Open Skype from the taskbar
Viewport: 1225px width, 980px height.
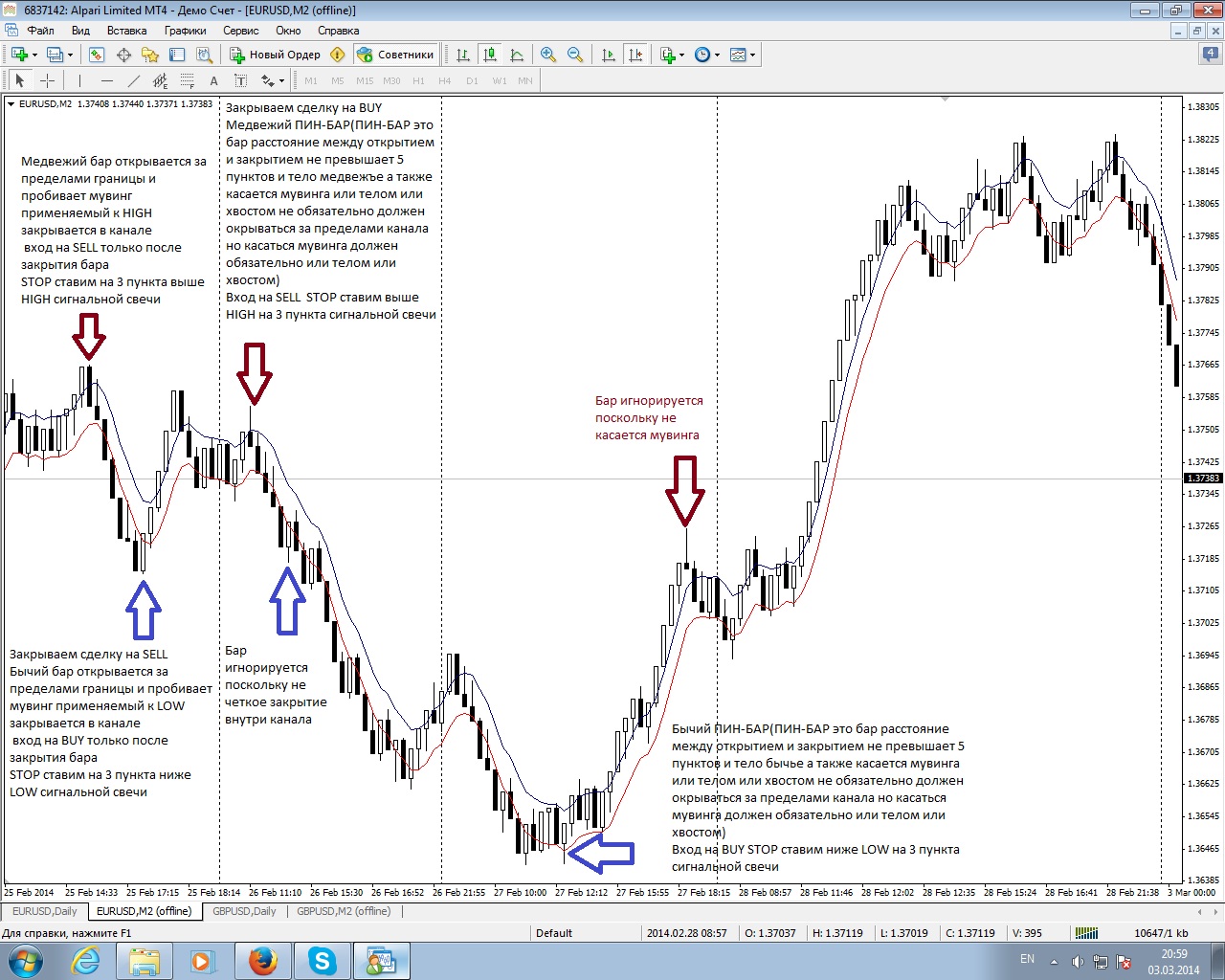[x=323, y=961]
